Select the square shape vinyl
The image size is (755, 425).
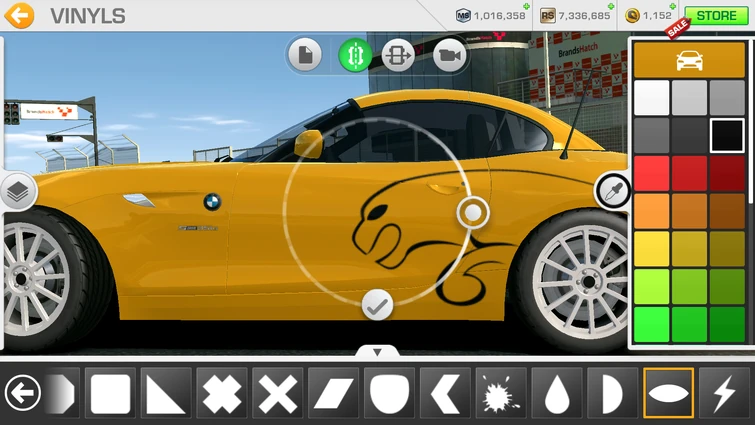110,393
